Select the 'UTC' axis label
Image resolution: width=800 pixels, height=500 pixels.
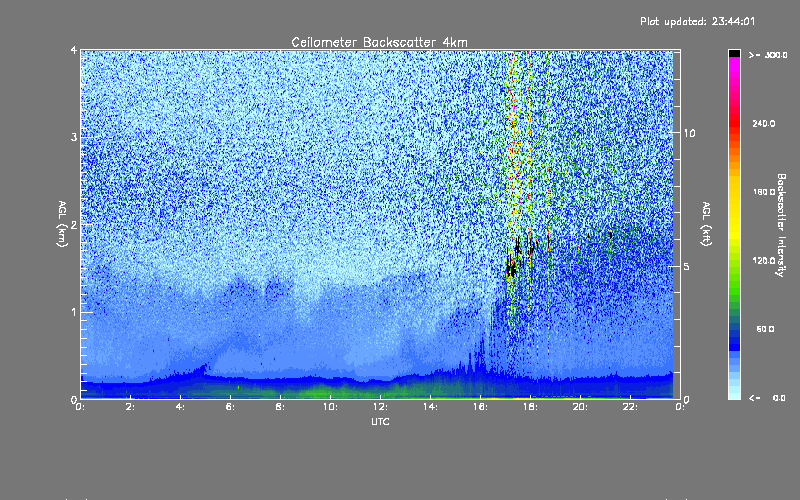pos(380,421)
